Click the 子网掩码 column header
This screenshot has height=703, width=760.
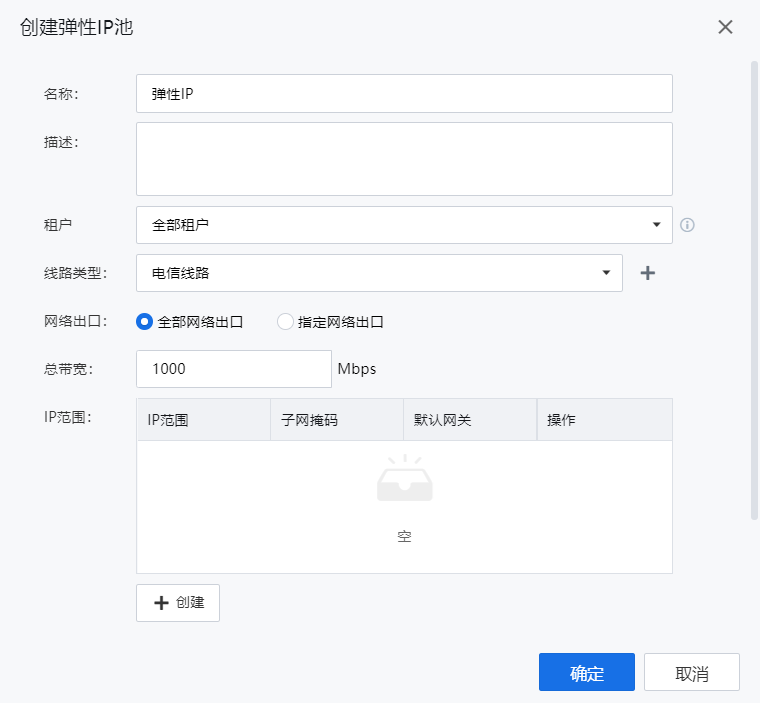[x=337, y=420]
